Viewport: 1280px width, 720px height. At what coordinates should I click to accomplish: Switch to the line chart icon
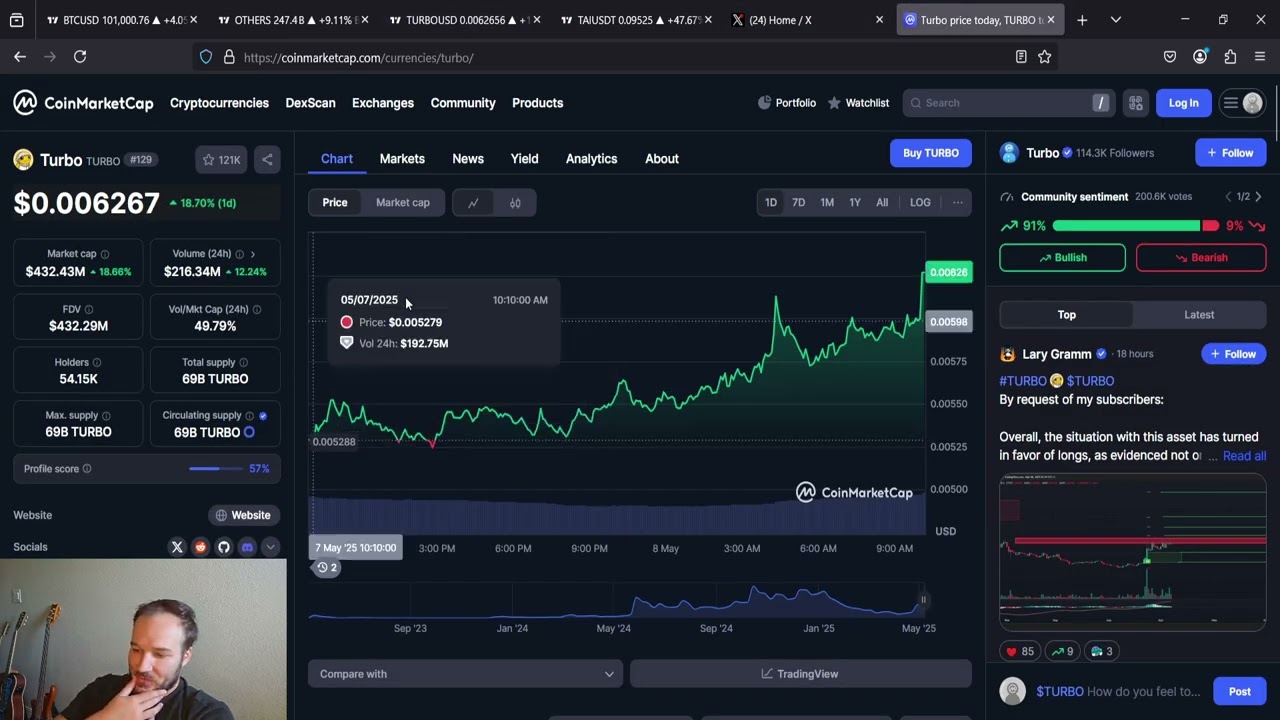click(x=473, y=203)
